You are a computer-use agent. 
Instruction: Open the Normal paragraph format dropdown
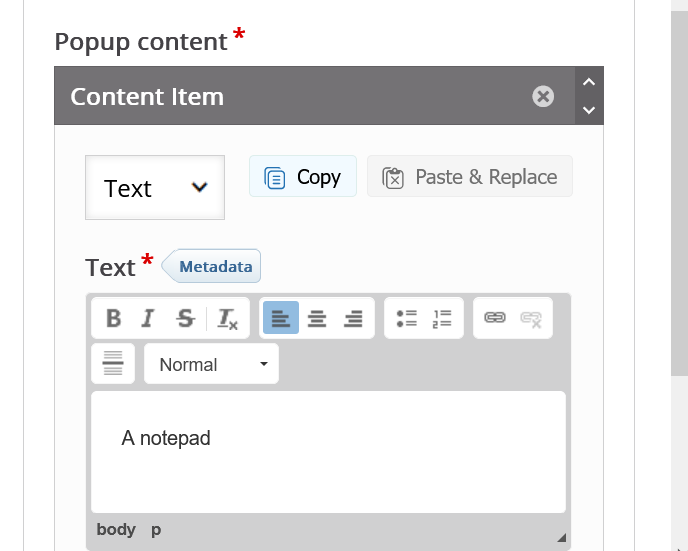(212, 364)
